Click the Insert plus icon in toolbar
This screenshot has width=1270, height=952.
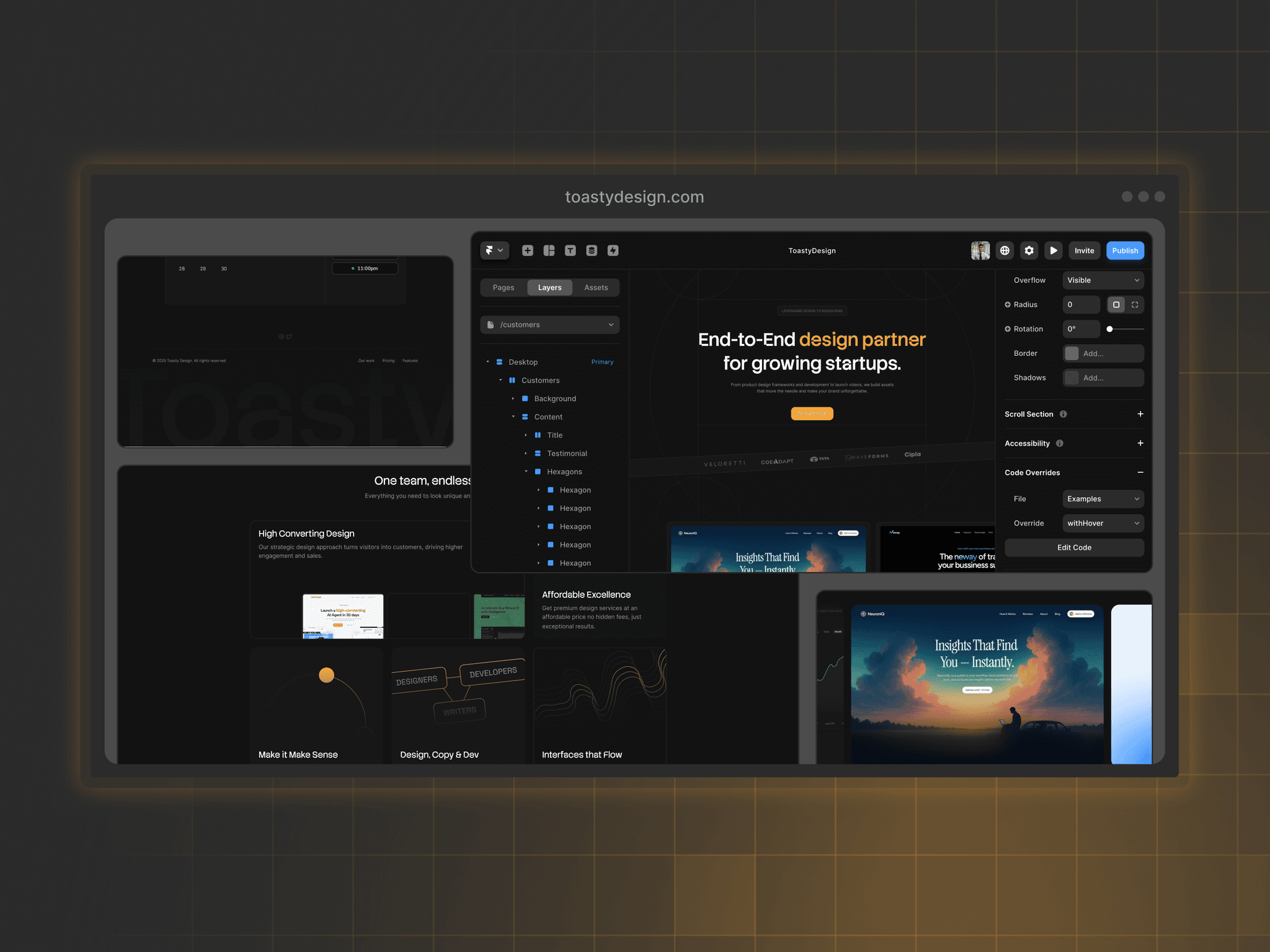528,250
